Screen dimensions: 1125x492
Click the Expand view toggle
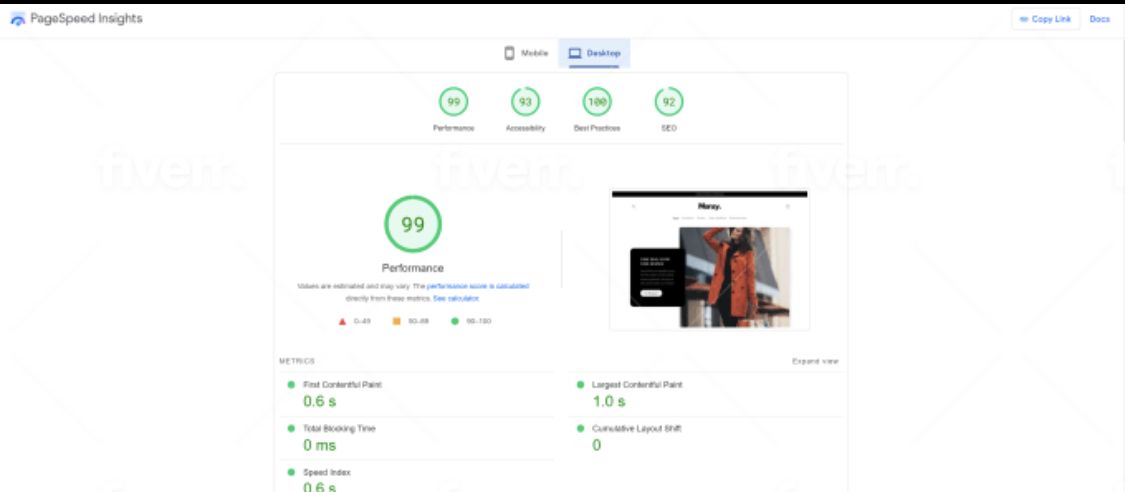coord(815,361)
